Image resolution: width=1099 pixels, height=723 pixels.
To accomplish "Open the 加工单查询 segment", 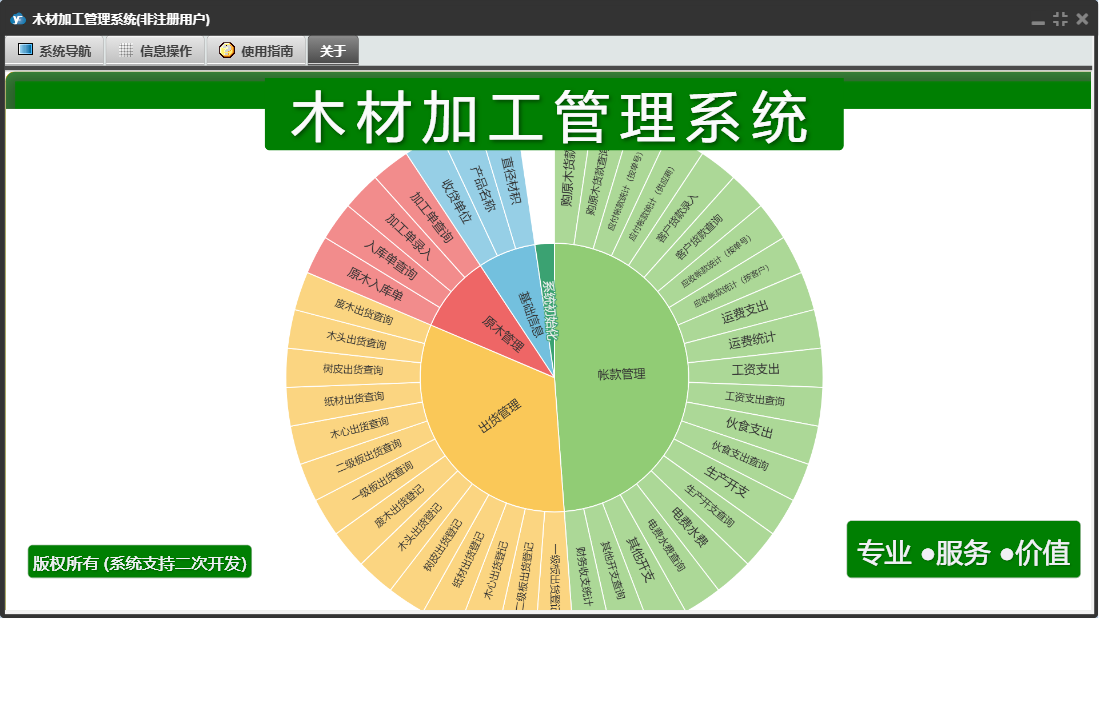I will coord(430,217).
